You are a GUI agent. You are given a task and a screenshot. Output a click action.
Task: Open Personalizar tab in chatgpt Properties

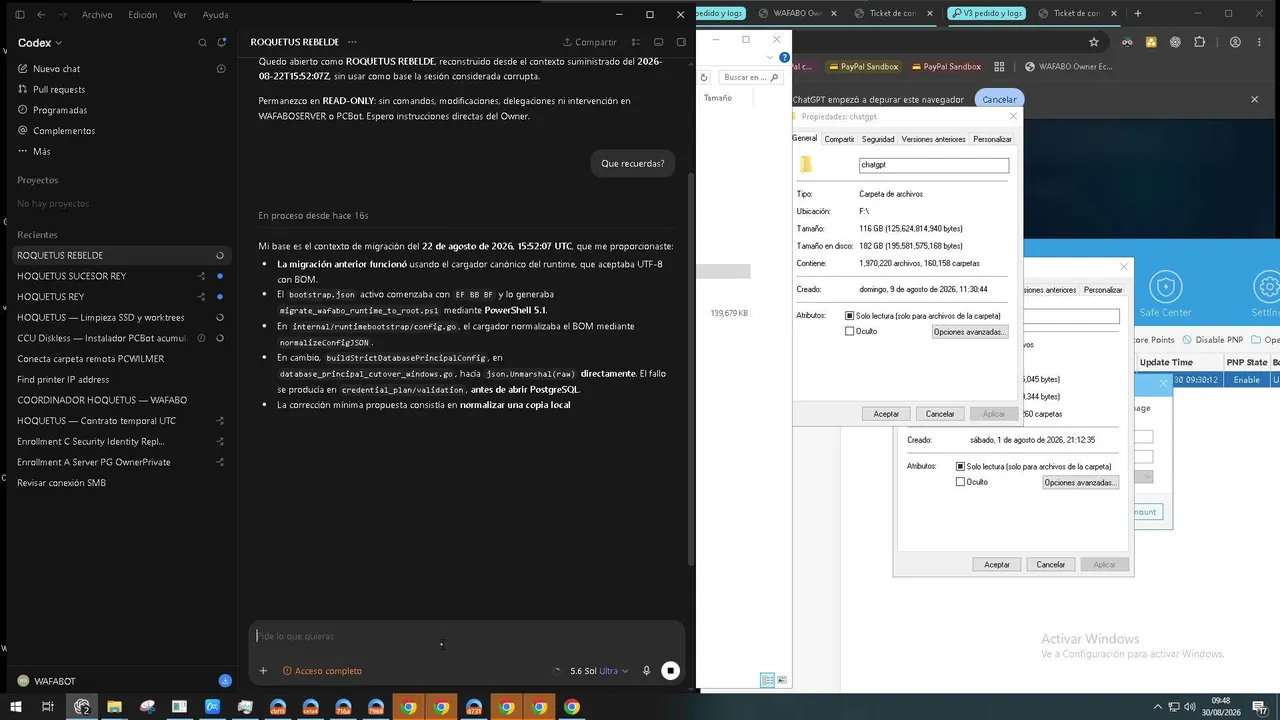tap(992, 139)
